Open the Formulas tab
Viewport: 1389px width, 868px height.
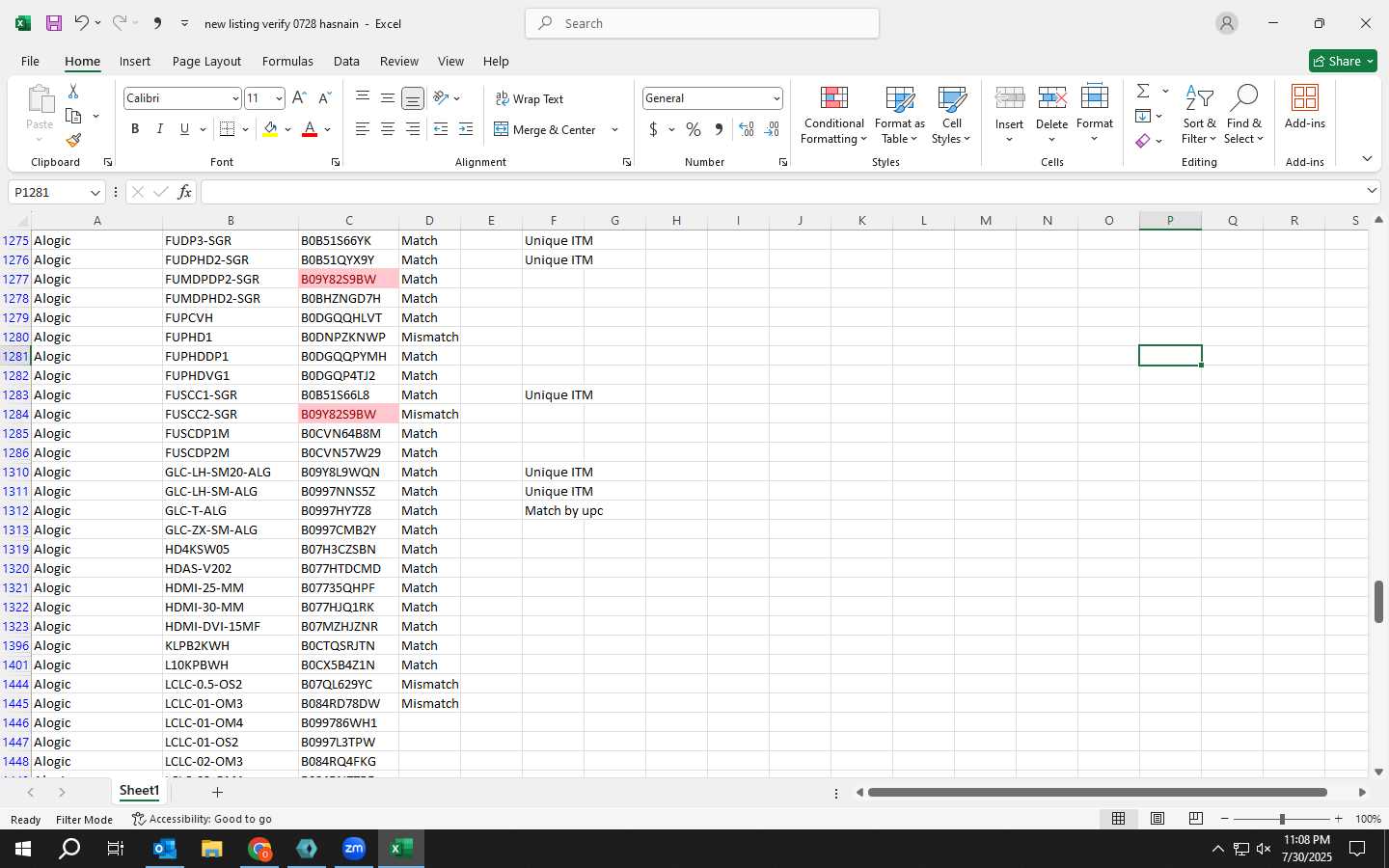[287, 61]
